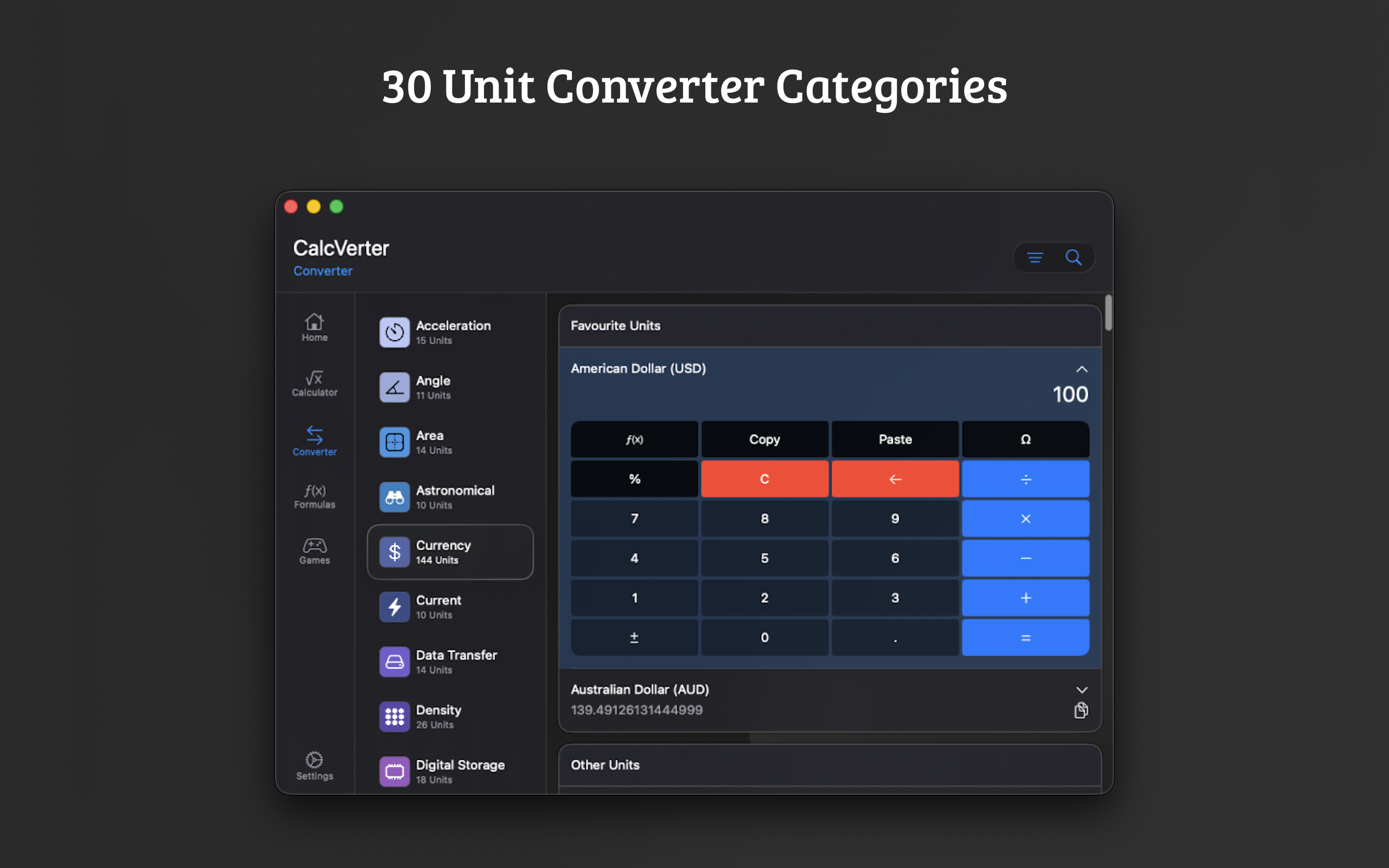Click the value 100 display field
The image size is (1389, 868).
[x=1070, y=394]
